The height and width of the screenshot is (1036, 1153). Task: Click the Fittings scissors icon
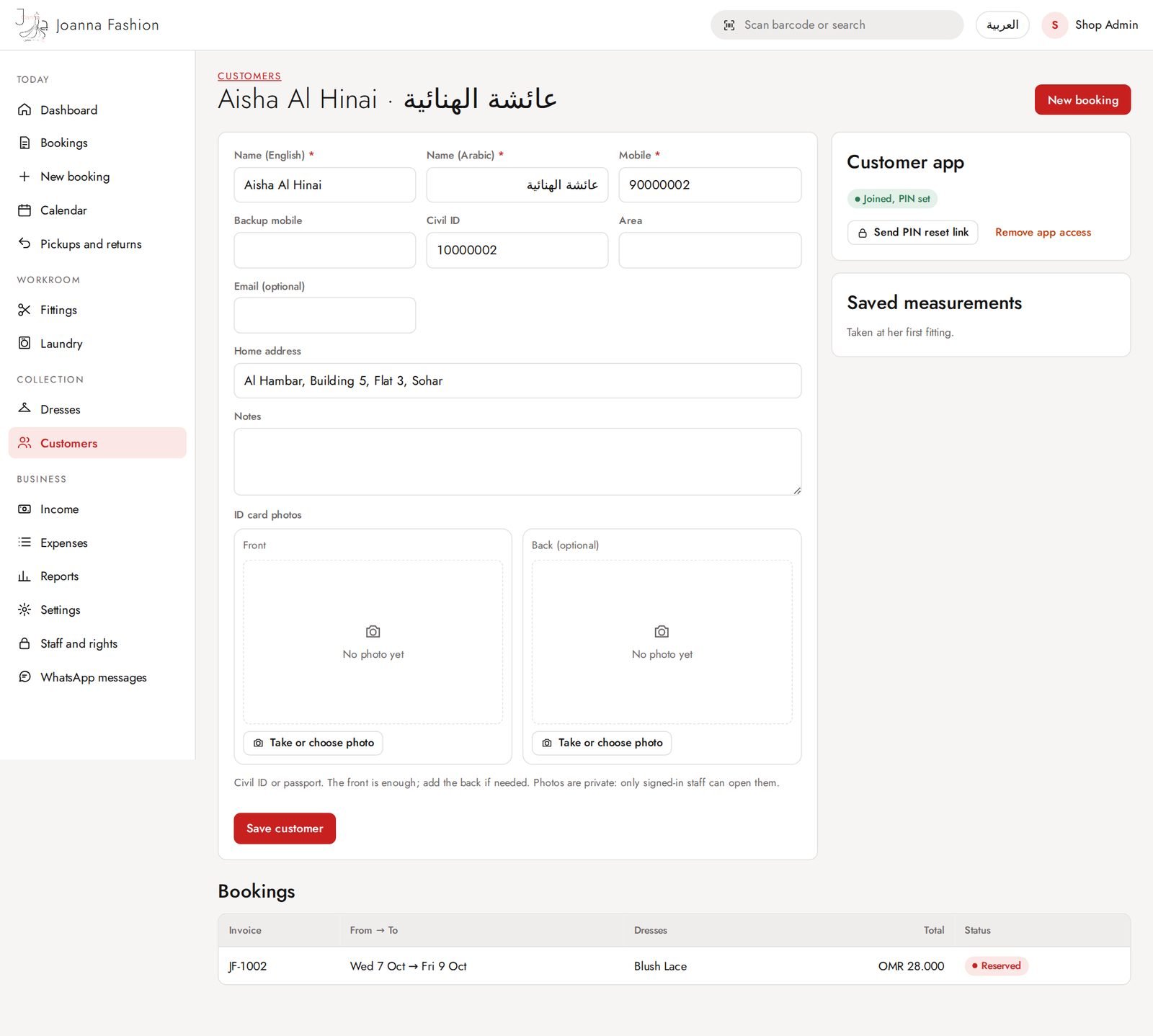tap(25, 310)
